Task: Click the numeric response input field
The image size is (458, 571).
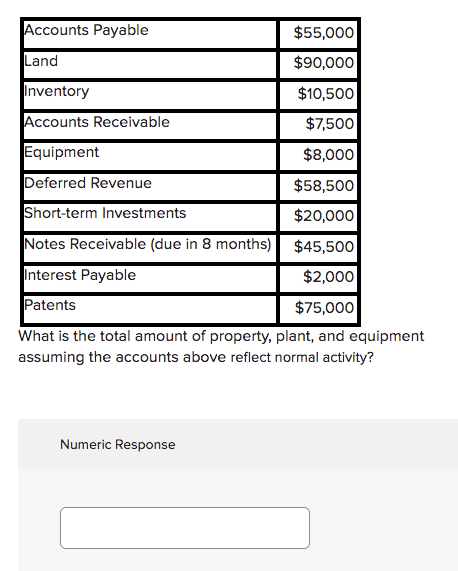Action: [x=185, y=528]
